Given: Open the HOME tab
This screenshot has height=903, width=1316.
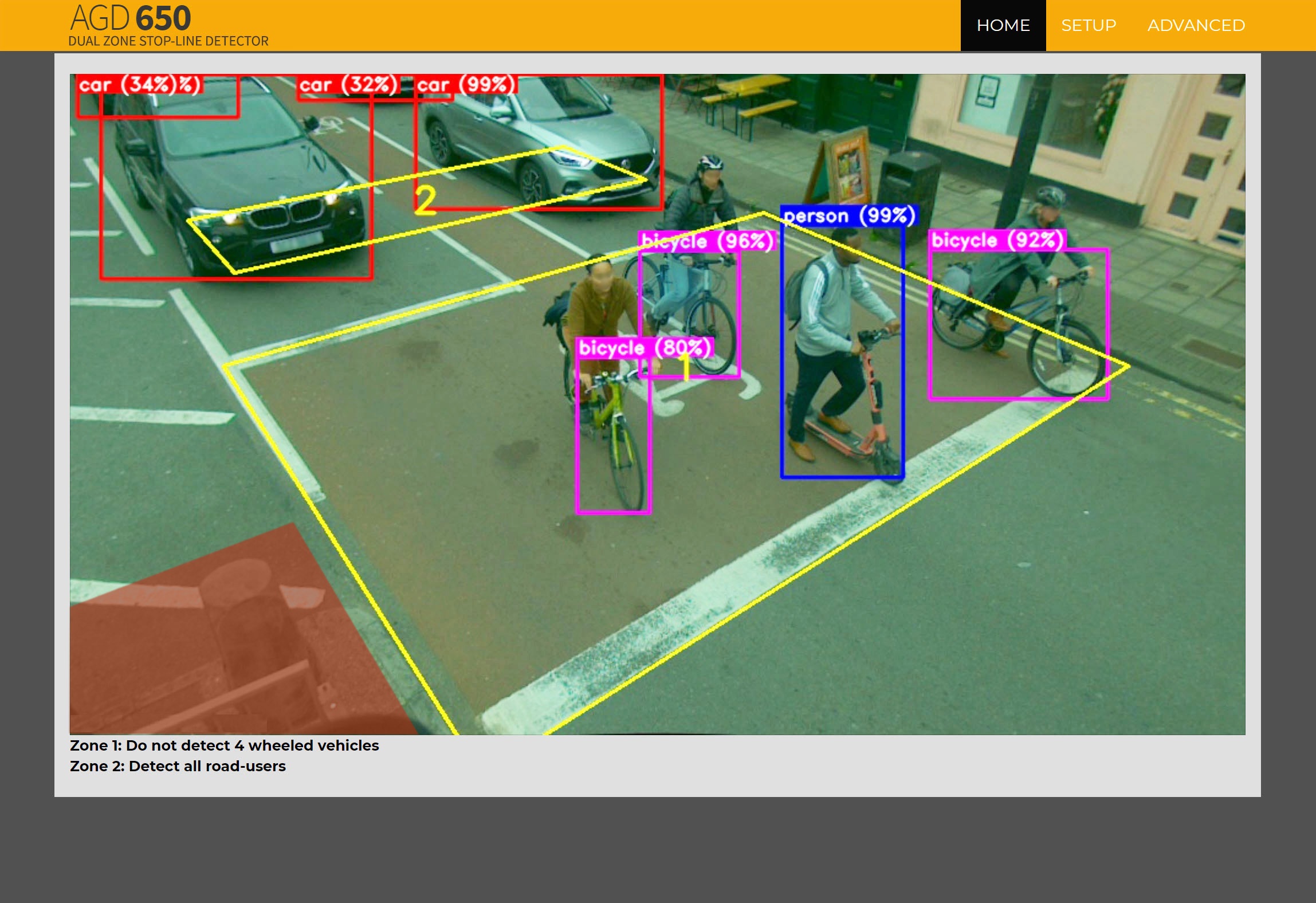Looking at the screenshot, I should click(x=1003, y=25).
